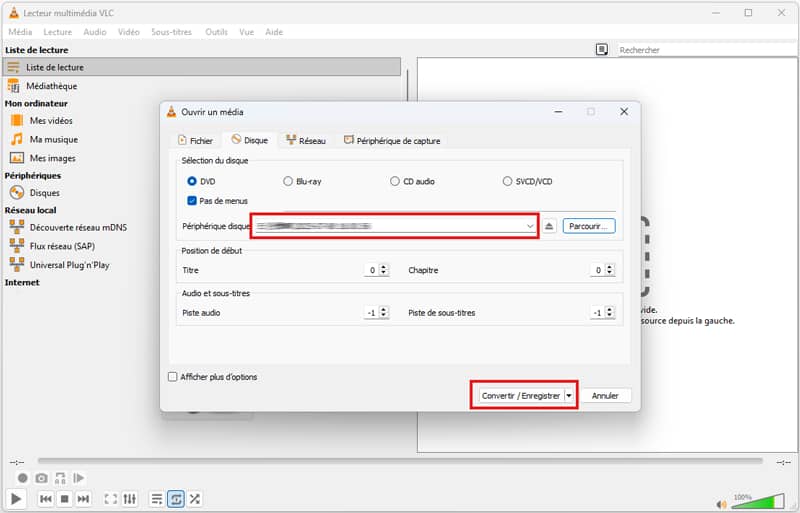Select Liste de lecture in sidebar
Screen dimensions: 800x513
pos(202,67)
